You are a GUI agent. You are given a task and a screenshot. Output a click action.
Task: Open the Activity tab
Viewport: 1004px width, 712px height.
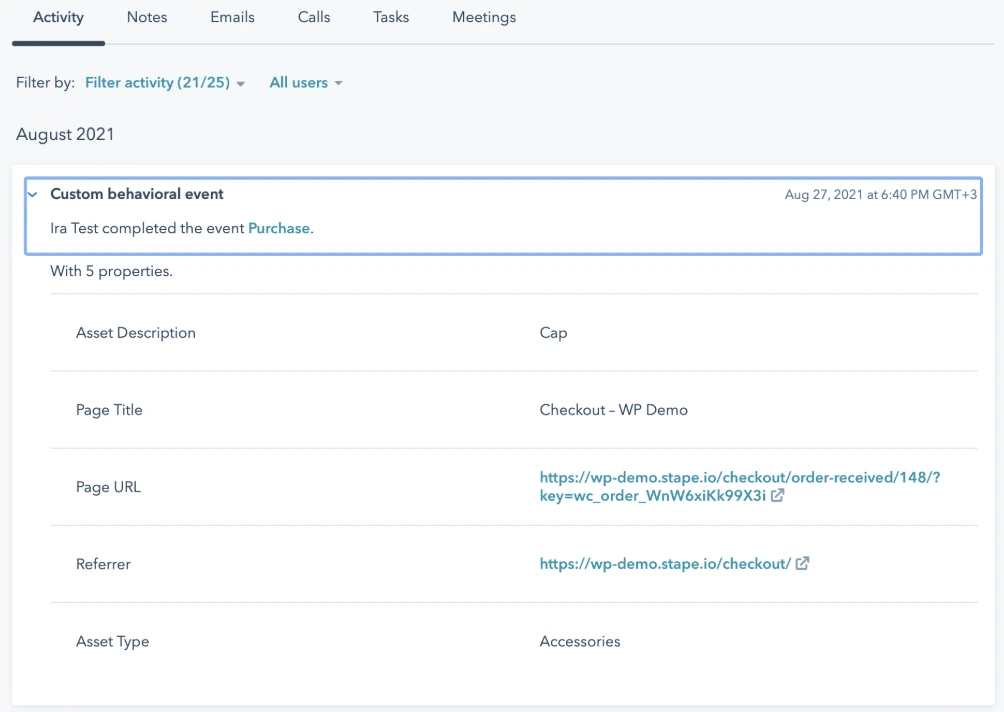click(x=58, y=17)
